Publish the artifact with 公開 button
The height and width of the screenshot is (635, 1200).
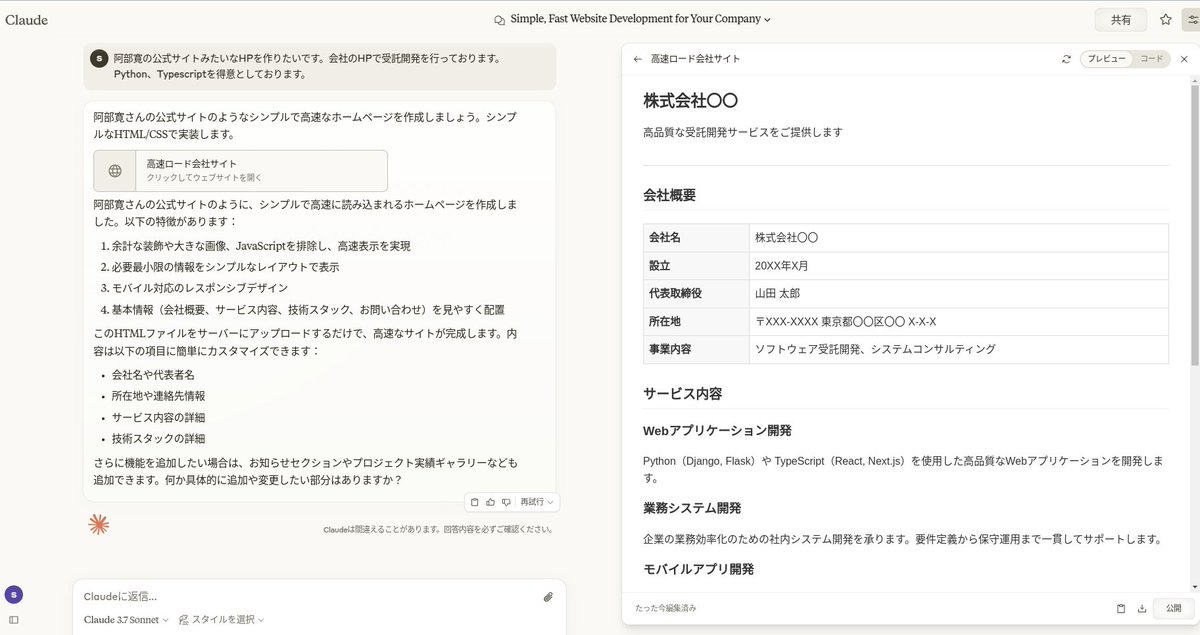tap(1172, 608)
